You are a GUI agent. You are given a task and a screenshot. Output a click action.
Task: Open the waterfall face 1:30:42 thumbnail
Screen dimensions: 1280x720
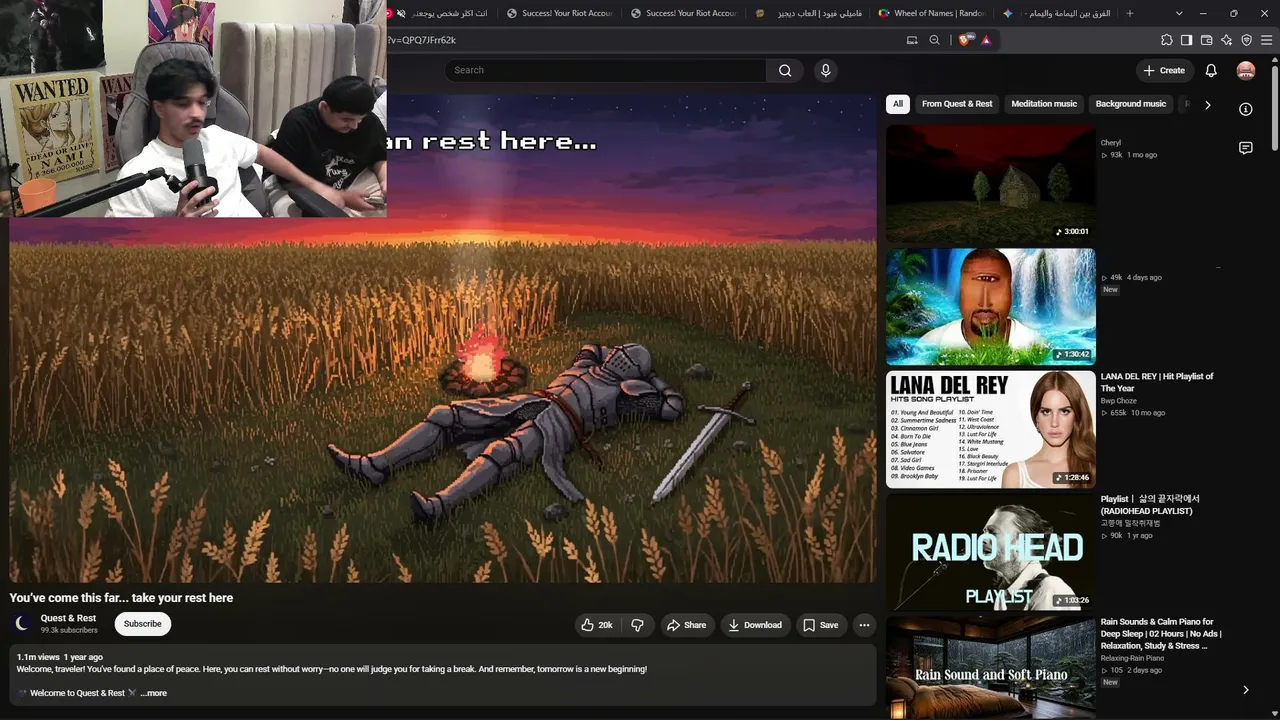point(991,306)
